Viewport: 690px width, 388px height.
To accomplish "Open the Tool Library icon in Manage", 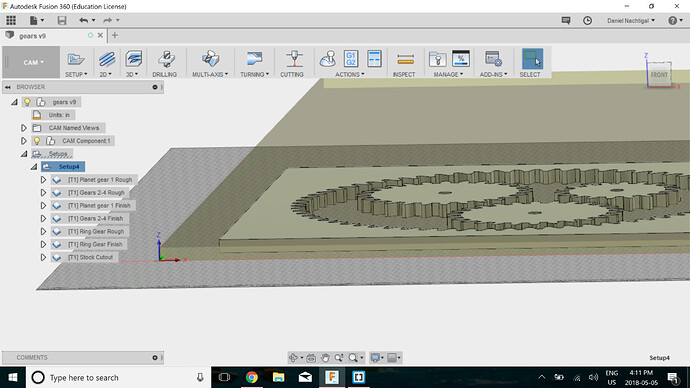I will click(437, 59).
